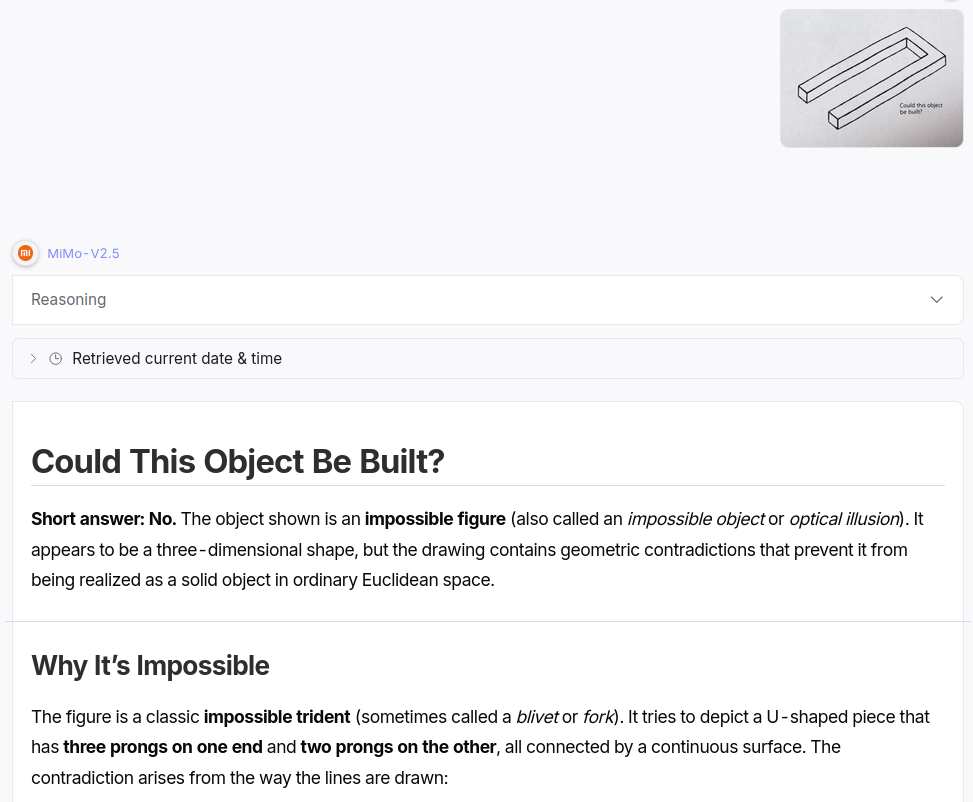Screen dimensions: 973x802
Task: Click the clock icon beside Retrieved current date
Action: 56,359
